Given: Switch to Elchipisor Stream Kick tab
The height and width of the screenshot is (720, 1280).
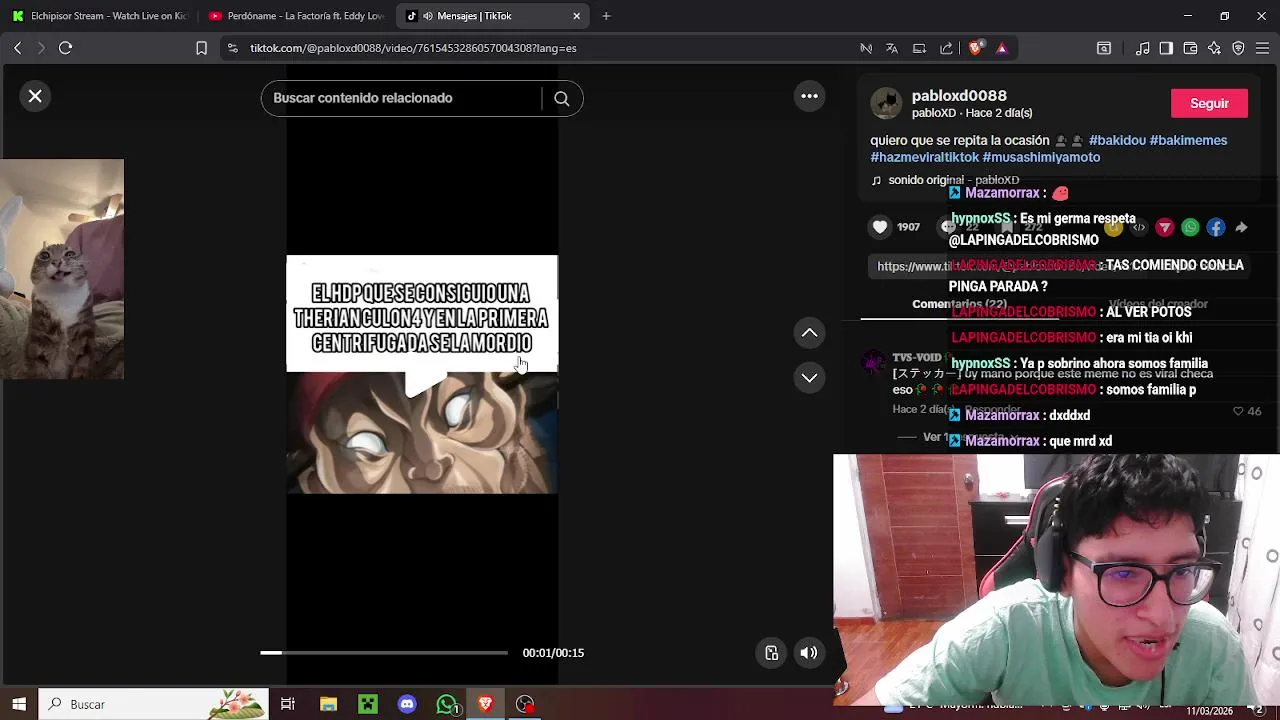Looking at the screenshot, I should tap(99, 16).
